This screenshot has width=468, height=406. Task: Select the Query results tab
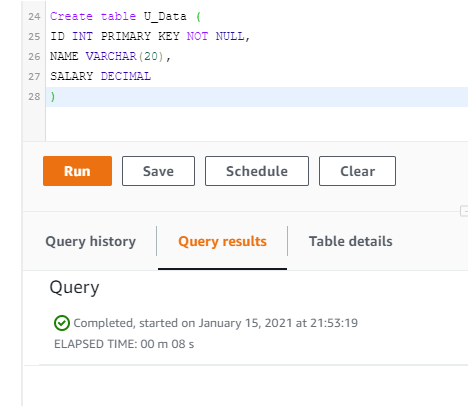222,241
